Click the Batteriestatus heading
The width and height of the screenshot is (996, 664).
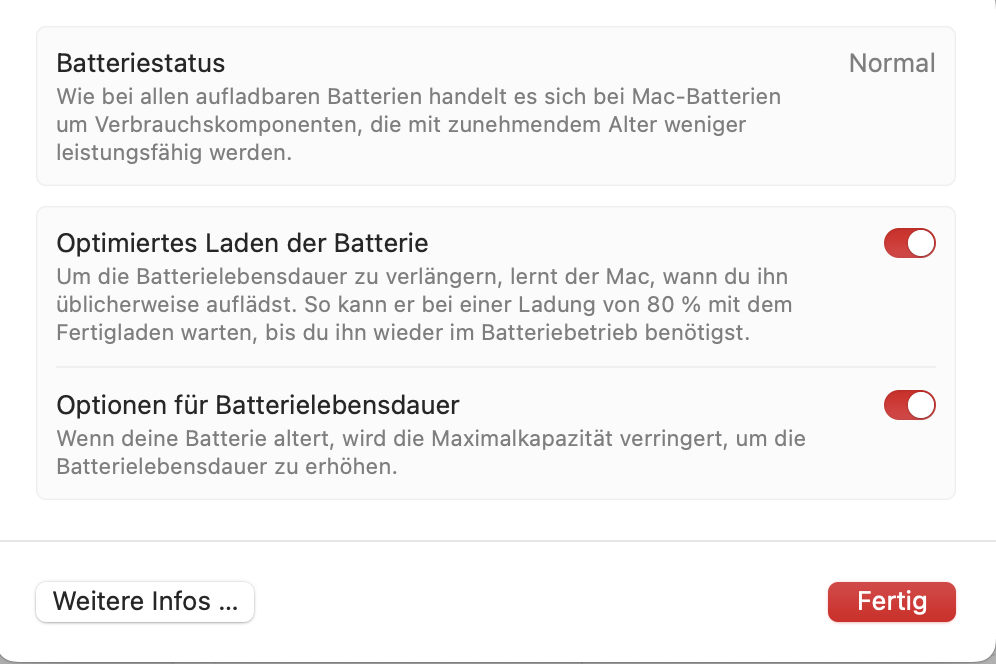coord(141,63)
